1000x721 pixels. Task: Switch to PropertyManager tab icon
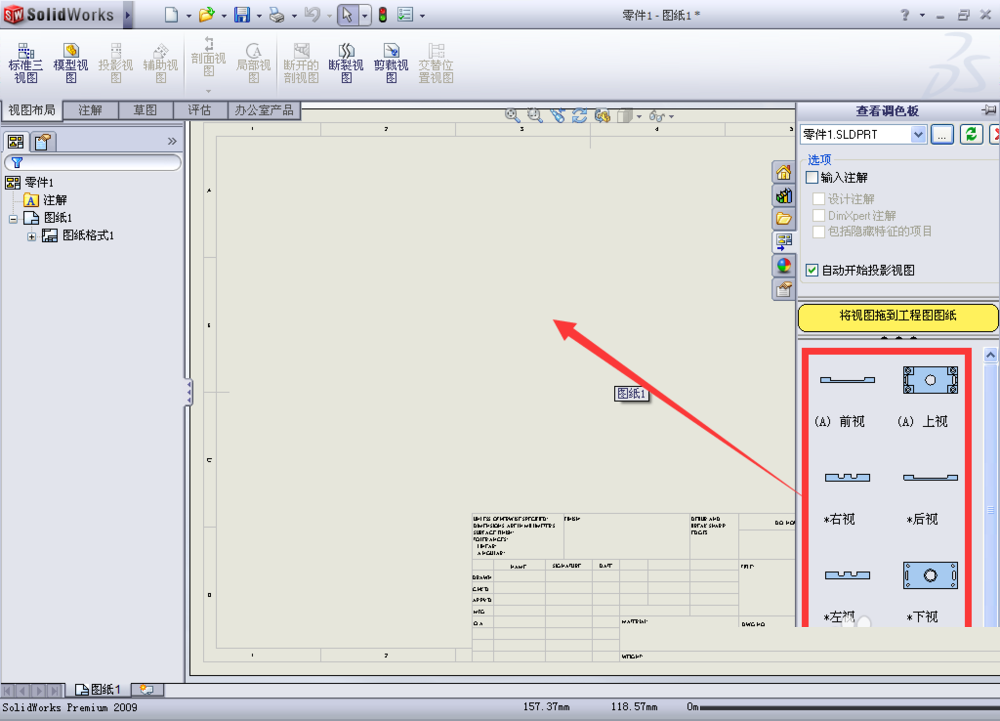tap(42, 142)
